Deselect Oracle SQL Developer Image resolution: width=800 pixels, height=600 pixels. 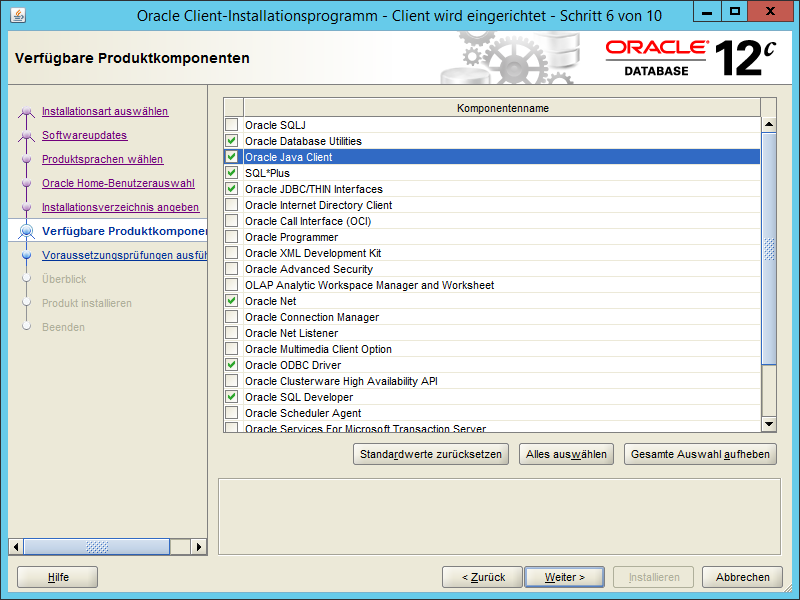232,397
